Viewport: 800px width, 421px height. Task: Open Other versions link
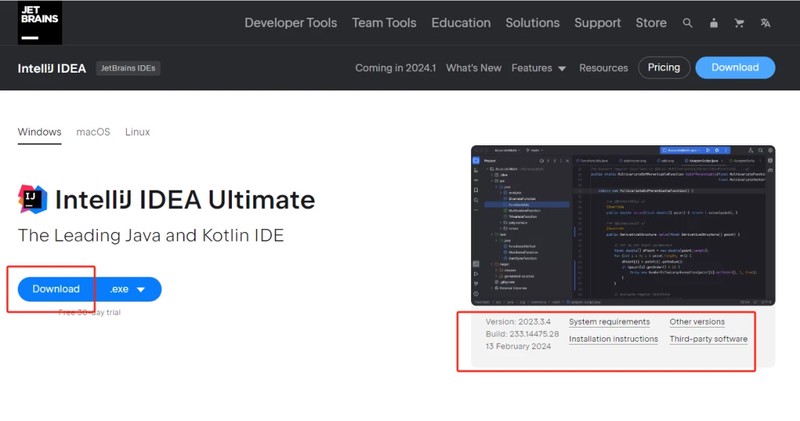[697, 322]
